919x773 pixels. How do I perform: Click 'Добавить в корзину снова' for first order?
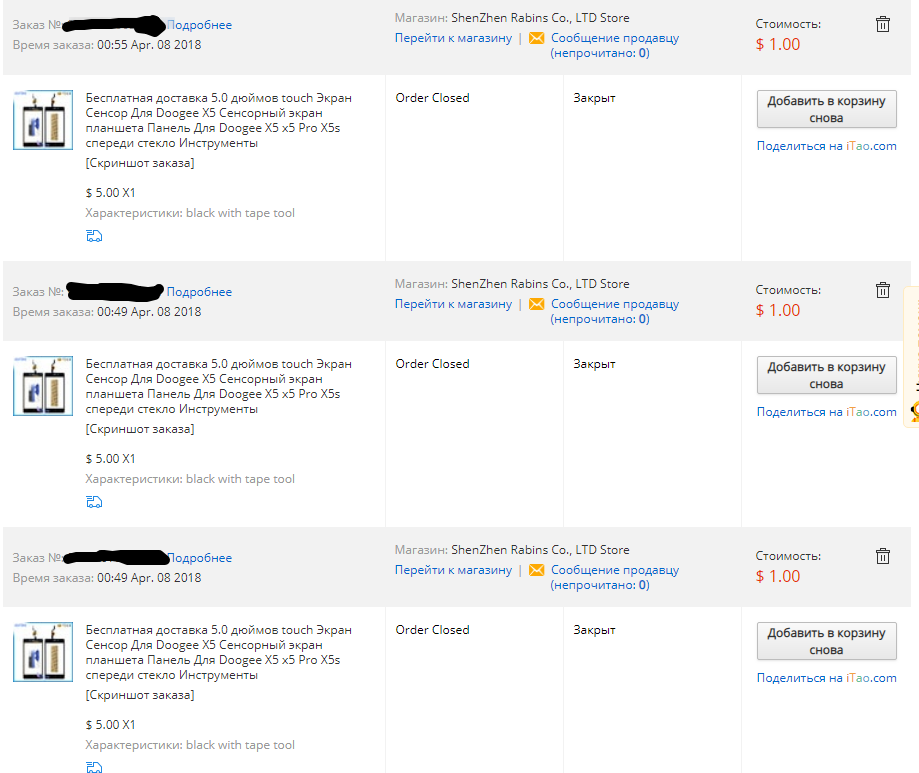click(x=826, y=109)
